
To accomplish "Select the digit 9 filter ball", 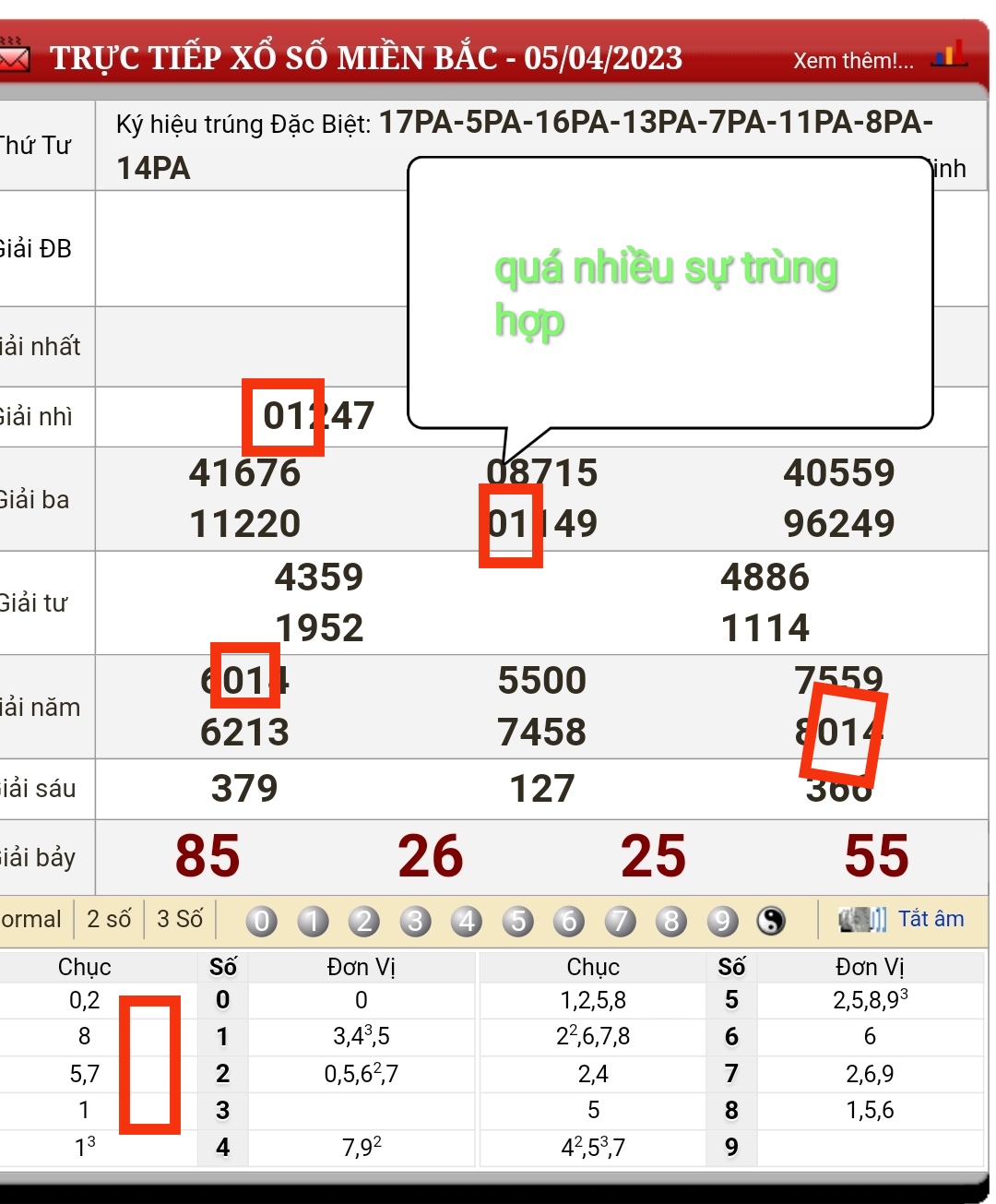I will [x=723, y=921].
